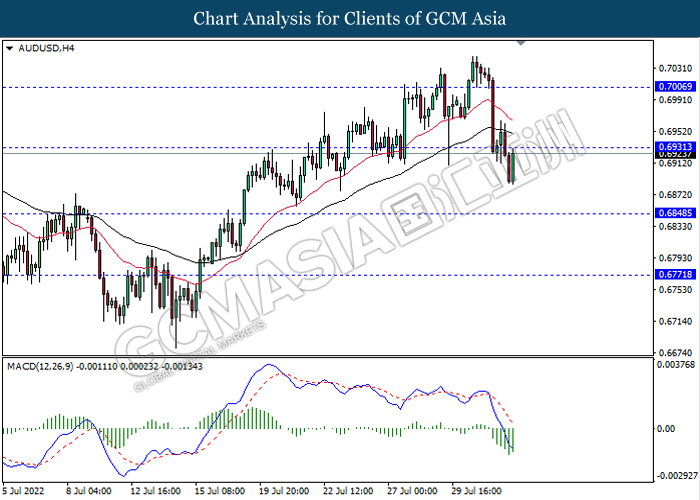
Task: Click the 27 Jul 00:00 time label
Action: click(x=412, y=491)
